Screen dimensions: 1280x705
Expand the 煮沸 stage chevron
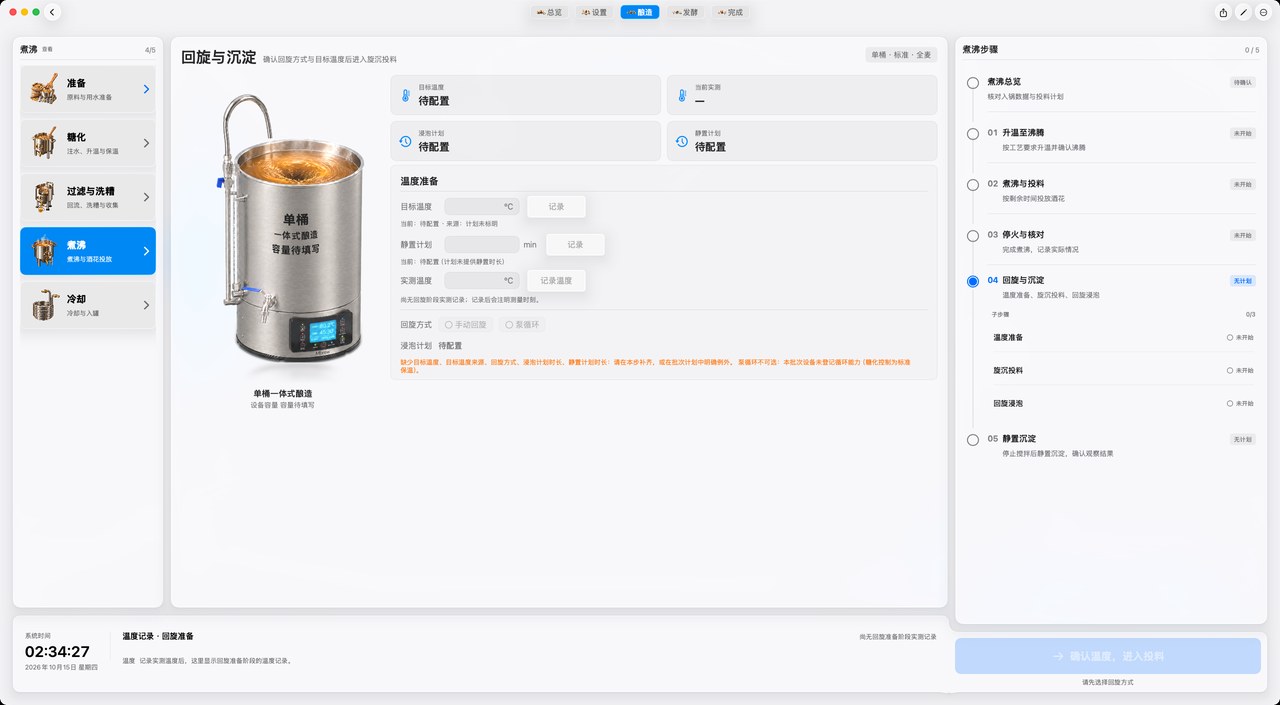pyautogui.click(x=146, y=251)
